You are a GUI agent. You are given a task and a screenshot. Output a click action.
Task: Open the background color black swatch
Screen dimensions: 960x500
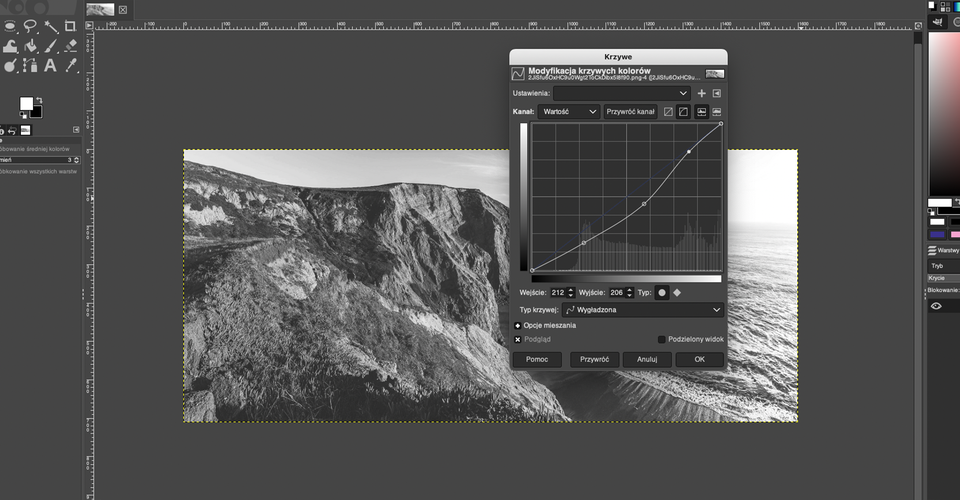click(x=37, y=112)
